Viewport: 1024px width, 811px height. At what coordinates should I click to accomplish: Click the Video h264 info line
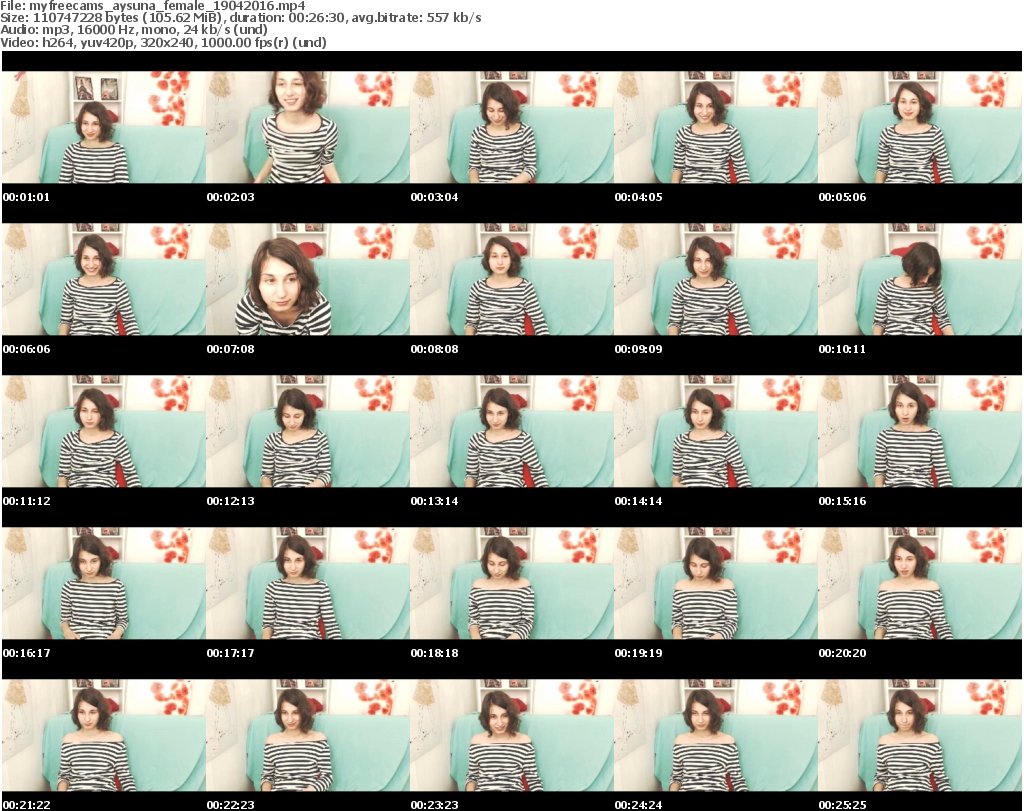163,42
